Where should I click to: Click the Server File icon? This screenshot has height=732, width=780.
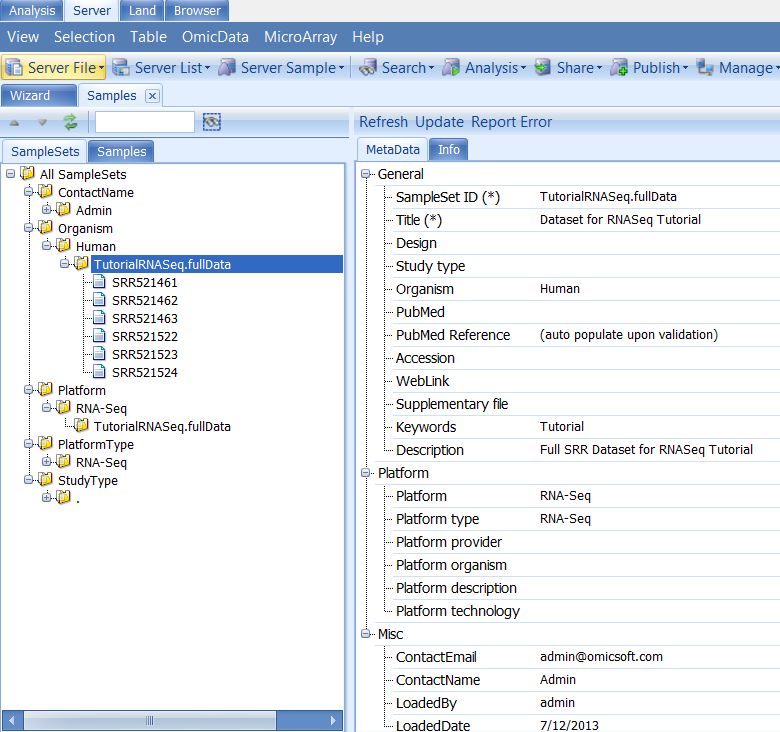[14, 67]
